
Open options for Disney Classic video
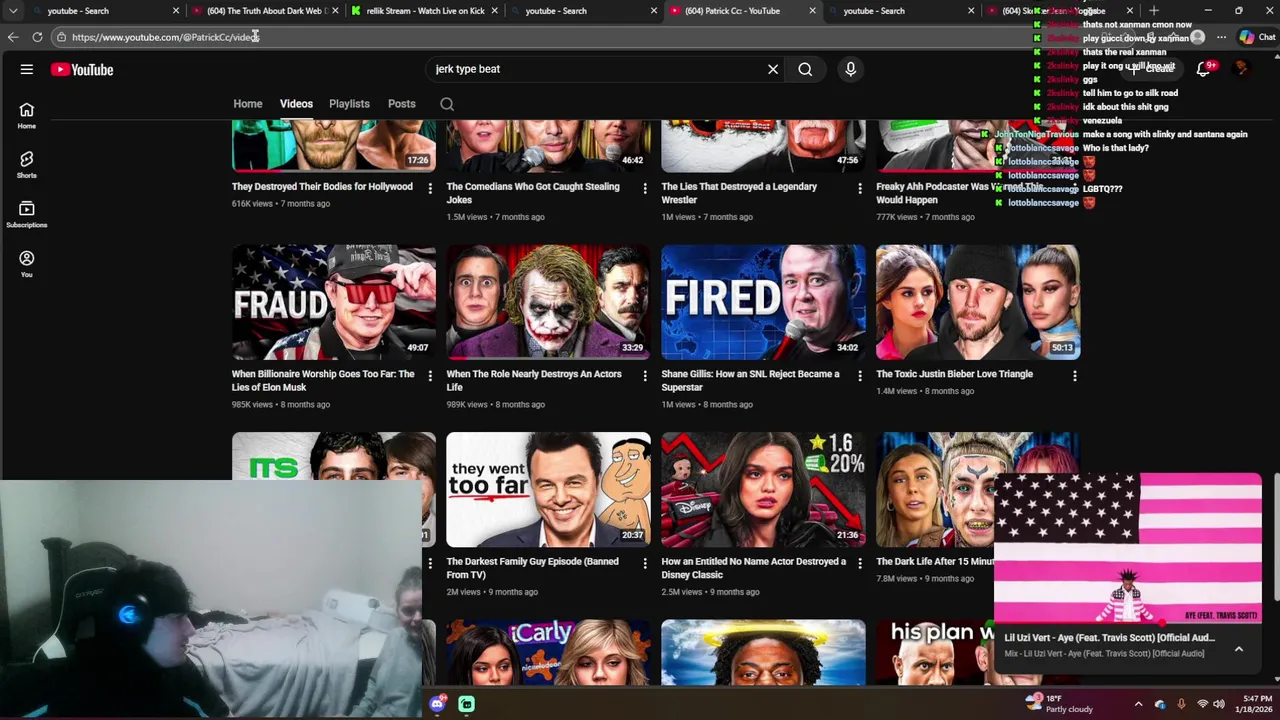(860, 563)
